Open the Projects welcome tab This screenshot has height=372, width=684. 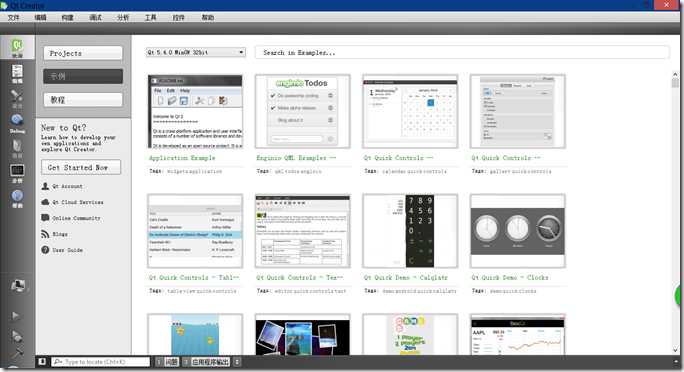83,53
